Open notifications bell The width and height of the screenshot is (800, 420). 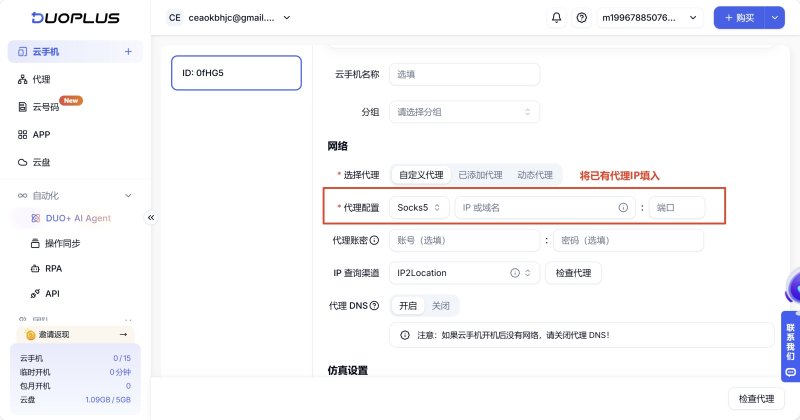(557, 18)
